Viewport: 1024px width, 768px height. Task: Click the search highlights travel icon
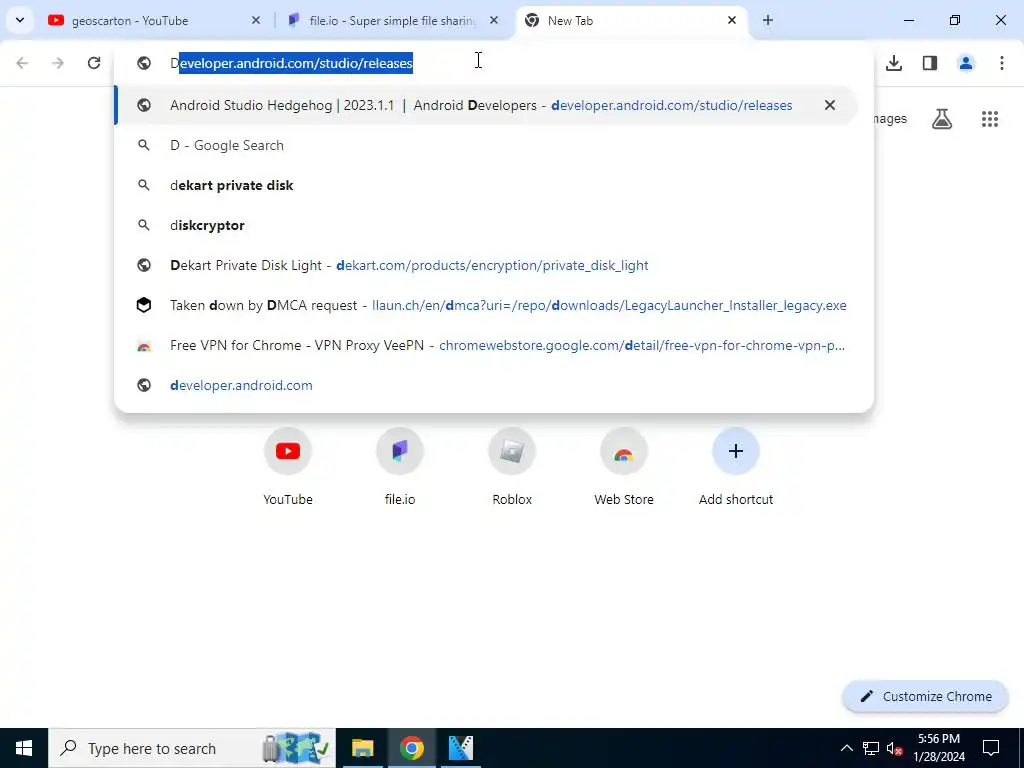[x=296, y=748]
